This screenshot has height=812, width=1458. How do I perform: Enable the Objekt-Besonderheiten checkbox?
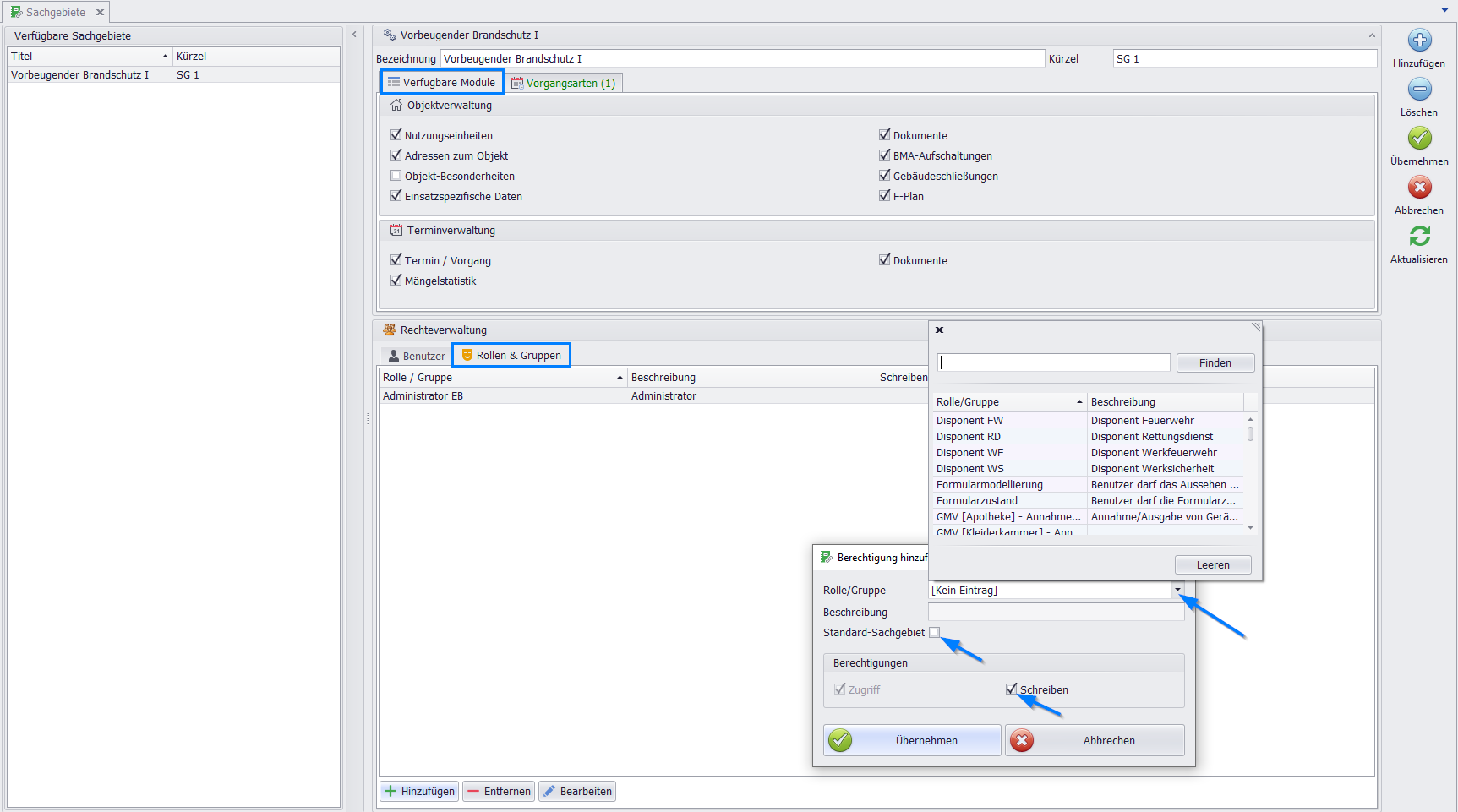point(396,176)
